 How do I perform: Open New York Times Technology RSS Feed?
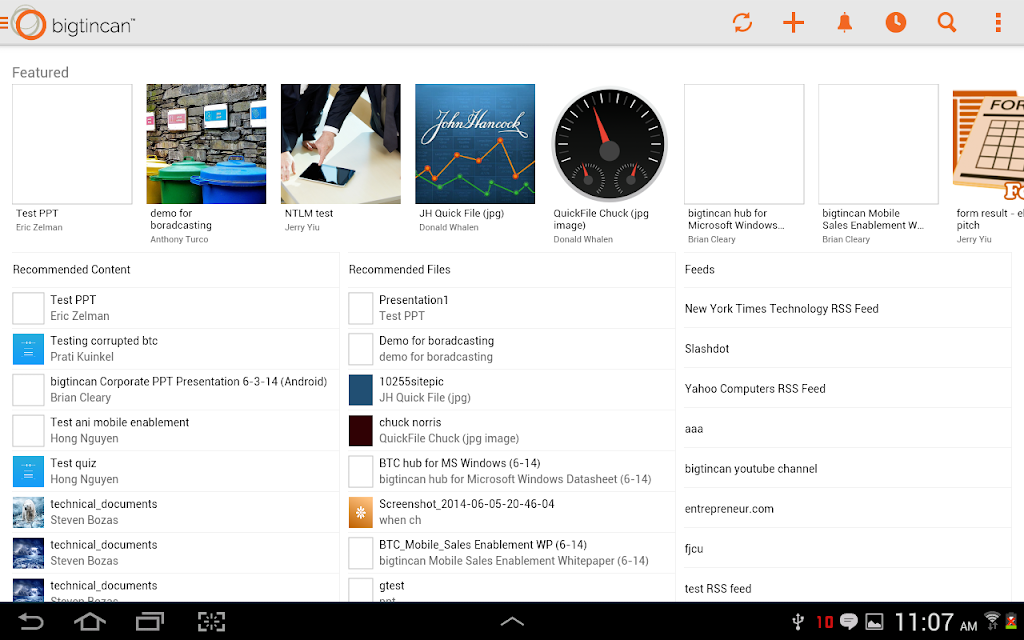pos(848,308)
